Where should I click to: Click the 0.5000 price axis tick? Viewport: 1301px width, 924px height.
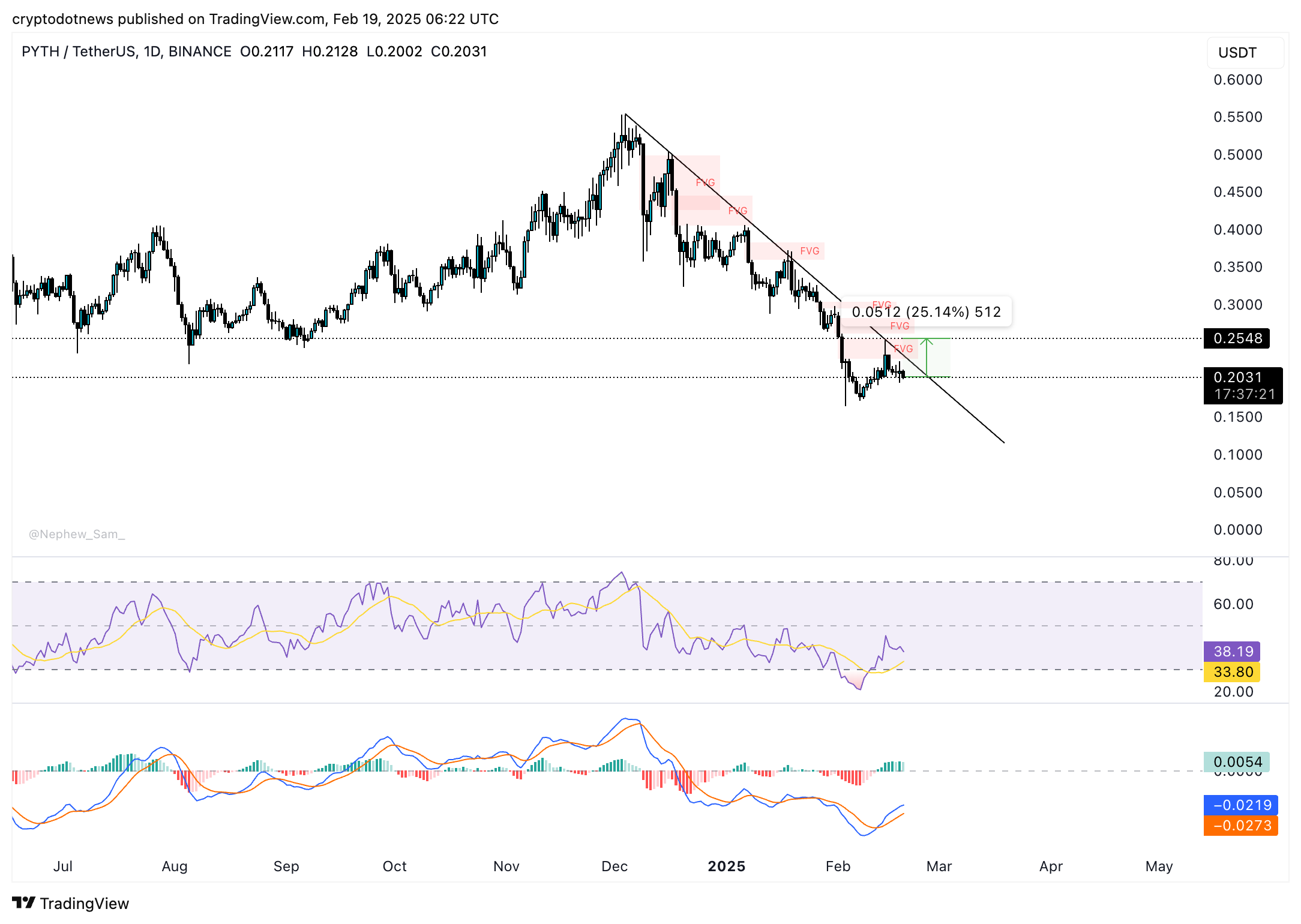[x=1237, y=155]
